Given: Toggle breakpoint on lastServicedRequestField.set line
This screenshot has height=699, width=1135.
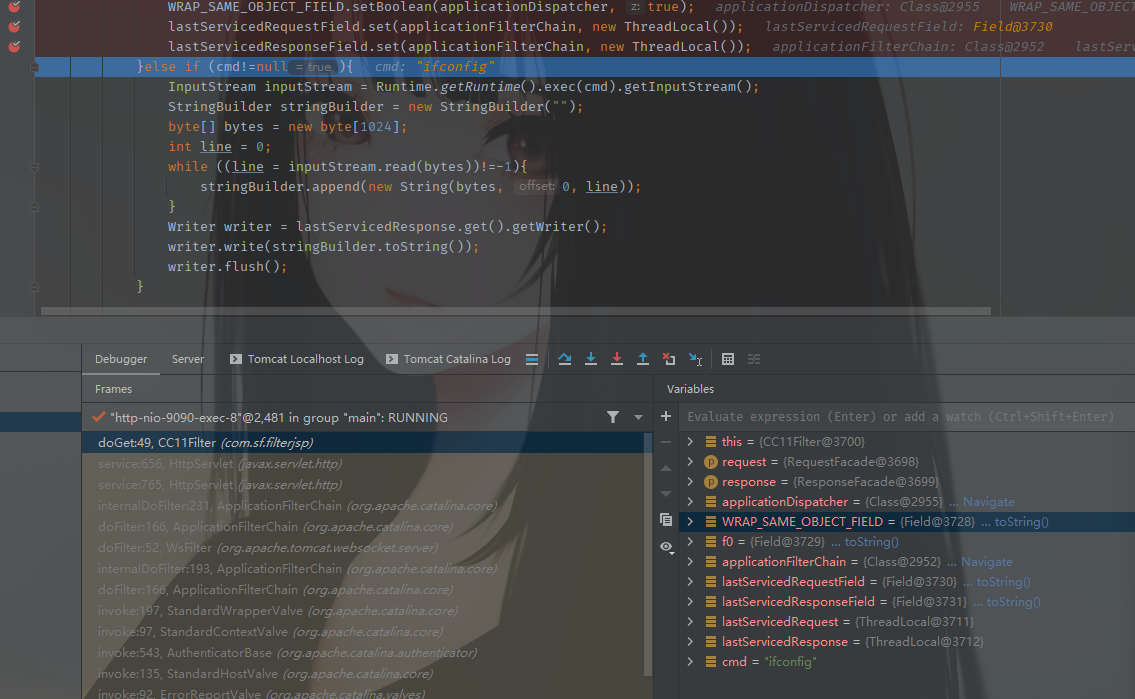Looking at the screenshot, I should tap(14, 27).
